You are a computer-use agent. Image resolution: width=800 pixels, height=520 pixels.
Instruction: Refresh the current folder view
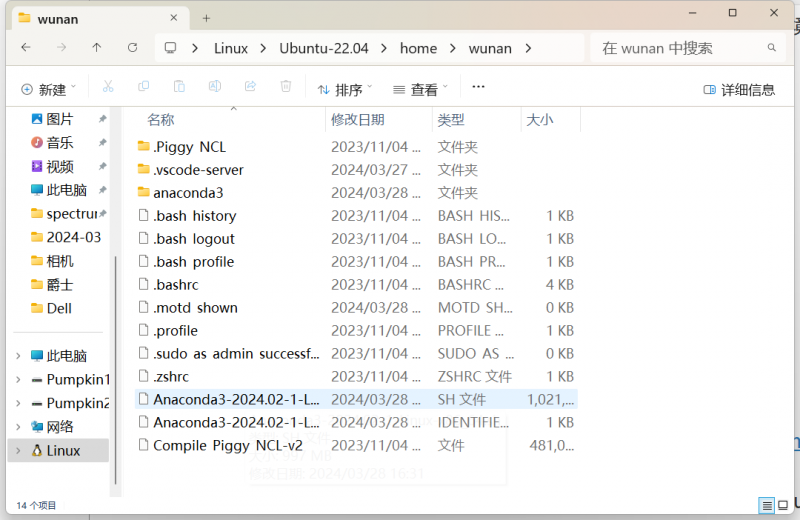click(x=132, y=48)
